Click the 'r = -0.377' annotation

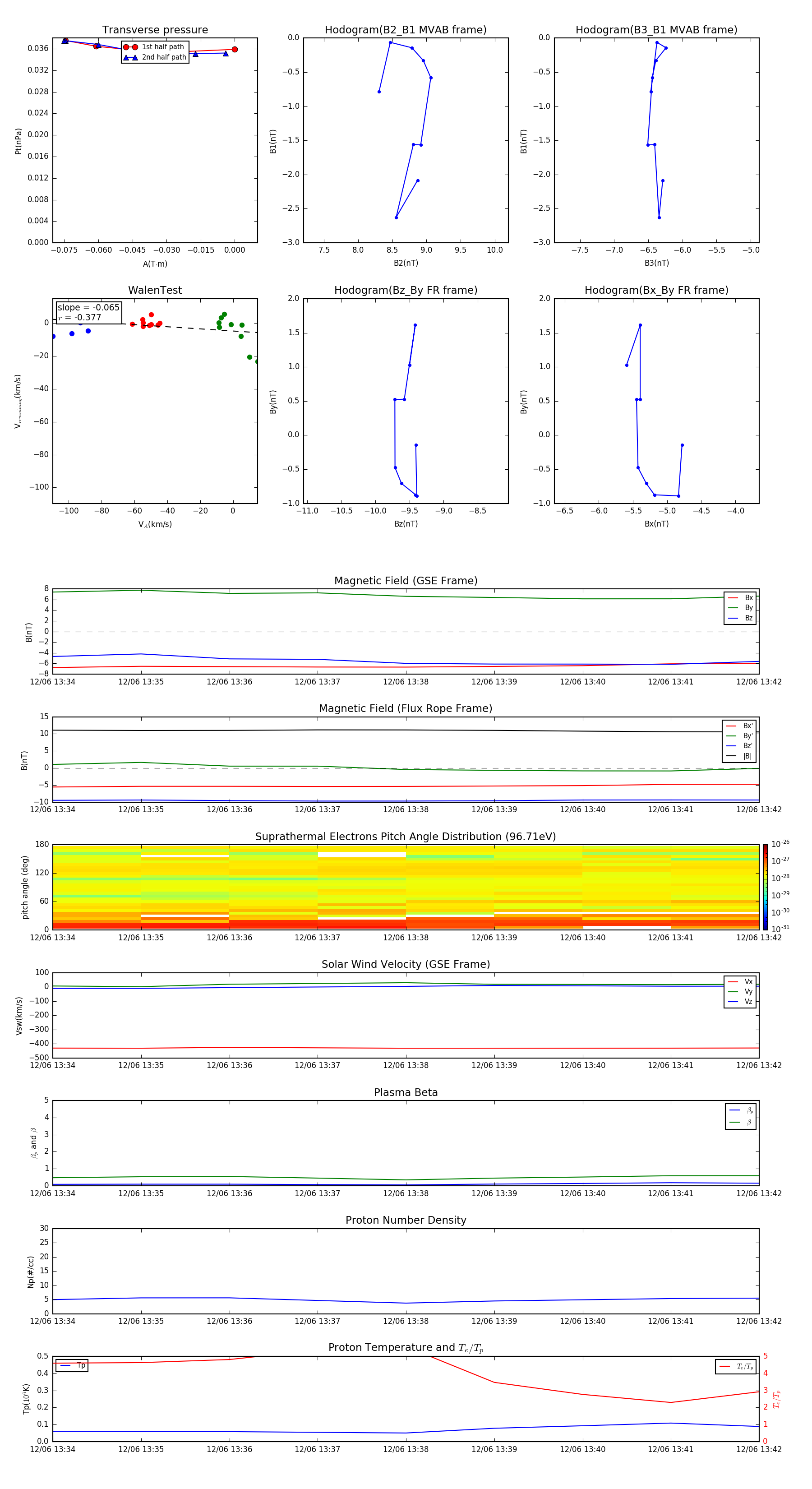[80, 317]
